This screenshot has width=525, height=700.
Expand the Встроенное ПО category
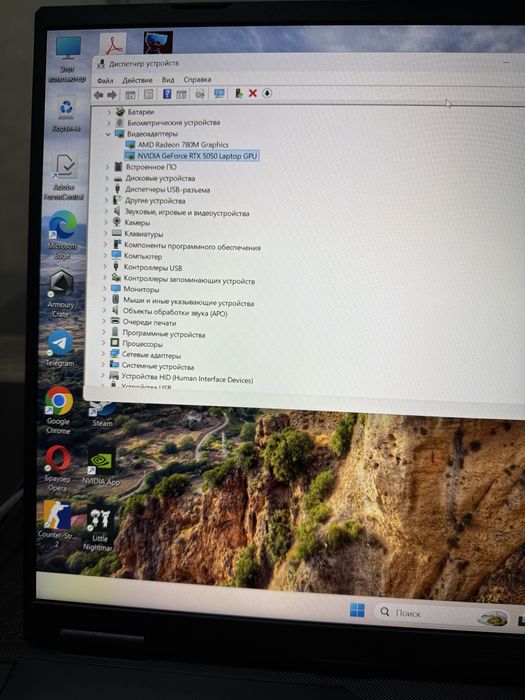click(107, 167)
